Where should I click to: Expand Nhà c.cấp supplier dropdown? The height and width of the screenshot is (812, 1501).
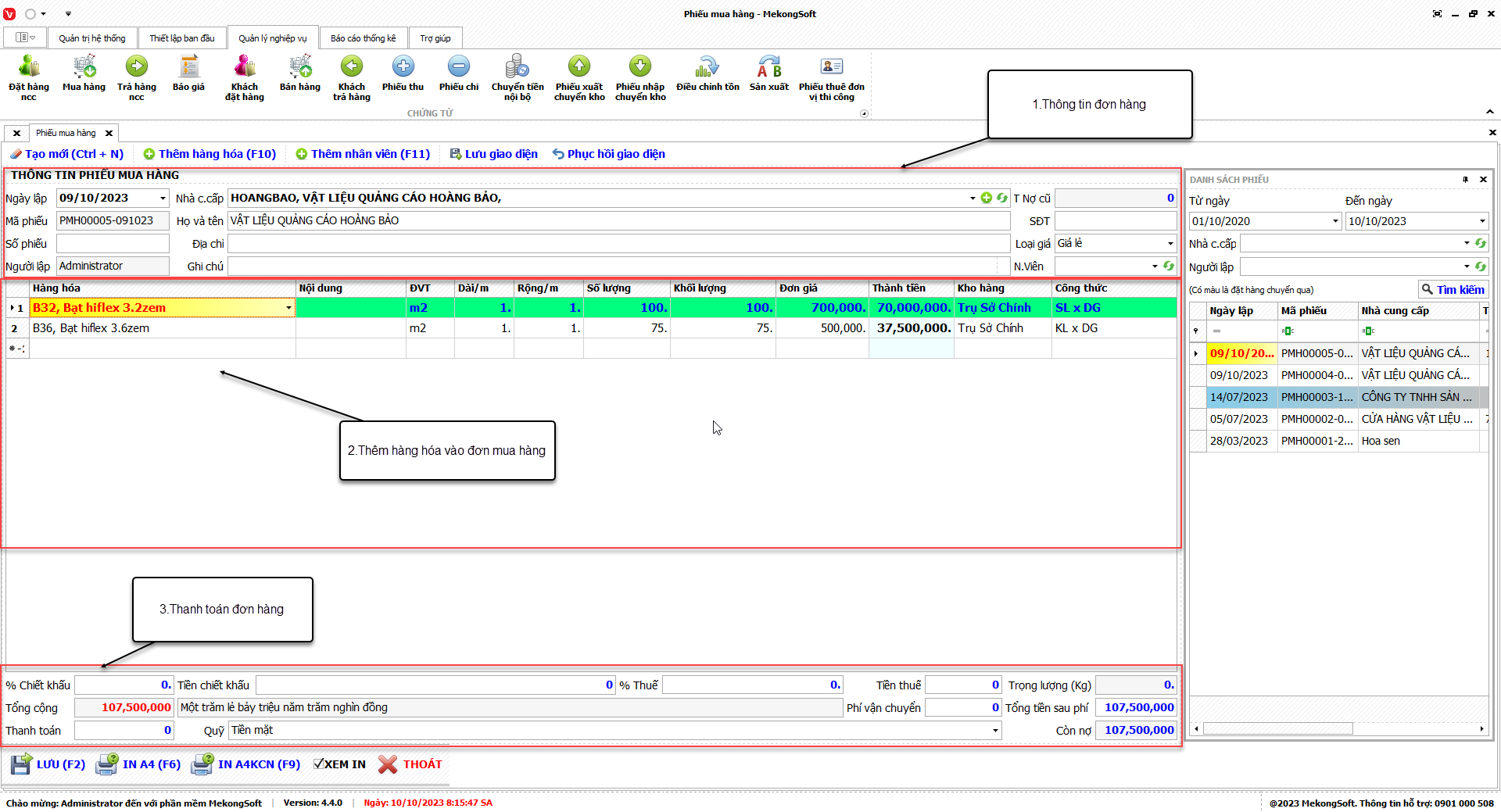coord(973,199)
